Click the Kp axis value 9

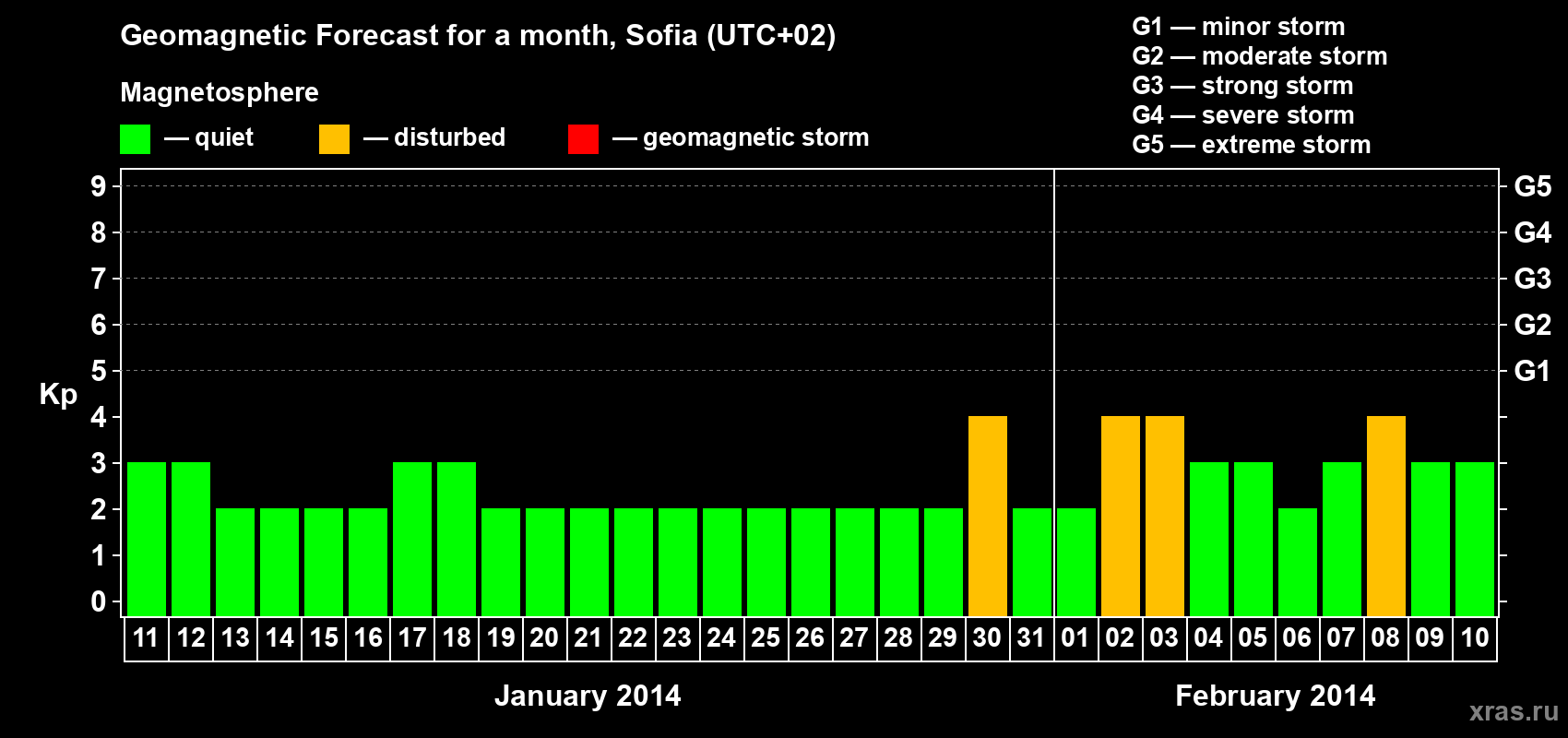(99, 186)
